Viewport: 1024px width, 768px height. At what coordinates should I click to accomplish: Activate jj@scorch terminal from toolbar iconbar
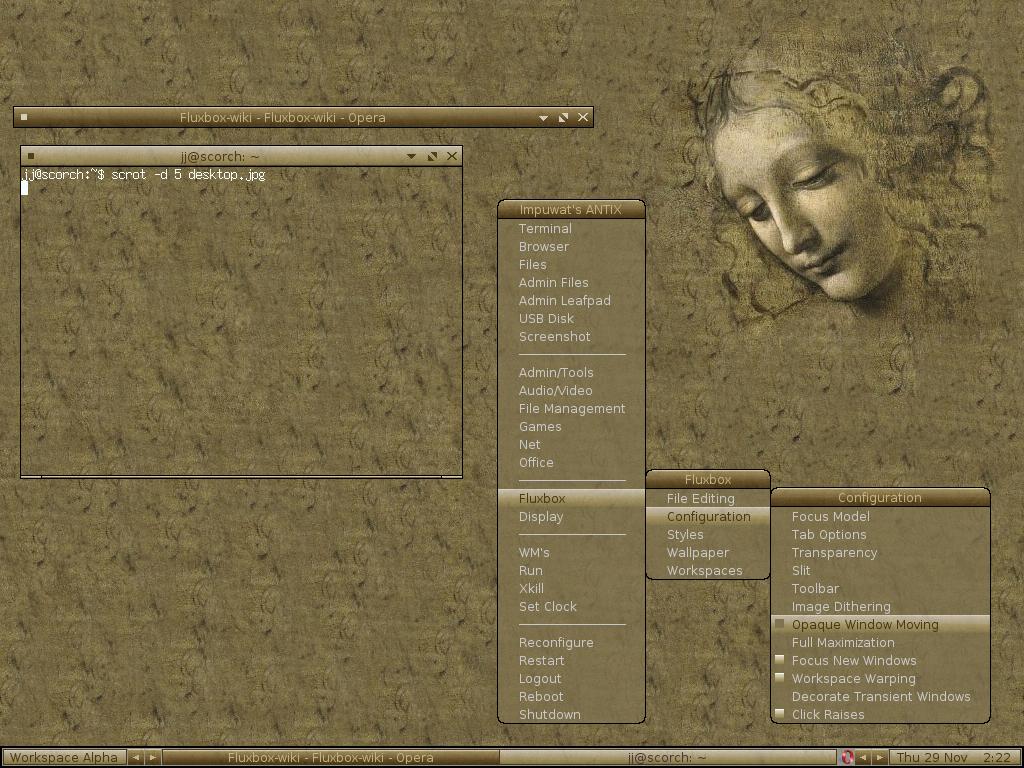(667, 758)
